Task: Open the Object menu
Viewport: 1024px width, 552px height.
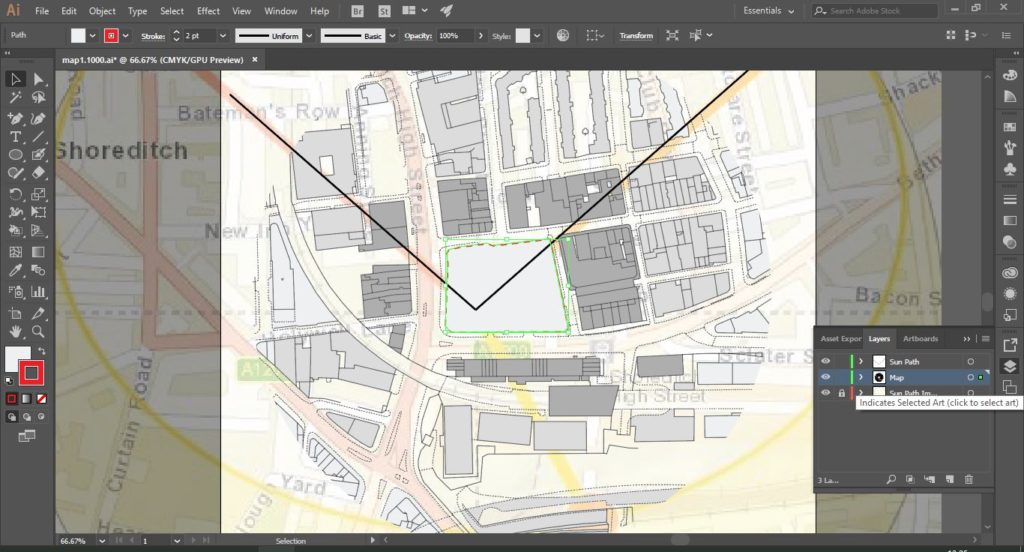Action: pos(102,11)
